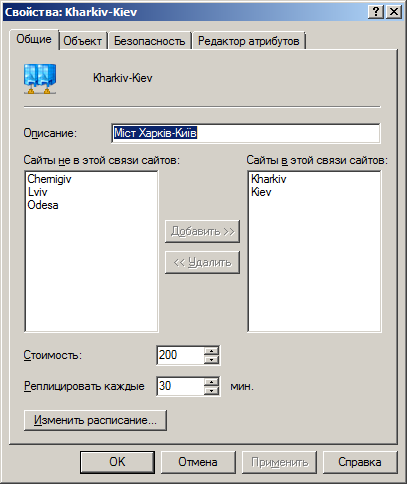Viewport: 407px width, 484px height.
Task: Click the Отмена button
Action: pyautogui.click(x=198, y=462)
